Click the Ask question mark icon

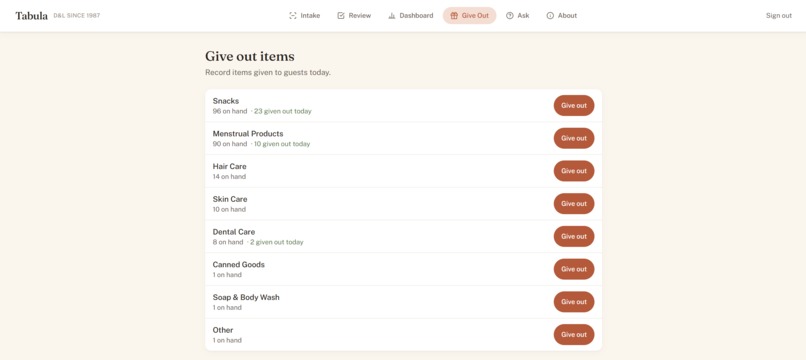pos(510,15)
